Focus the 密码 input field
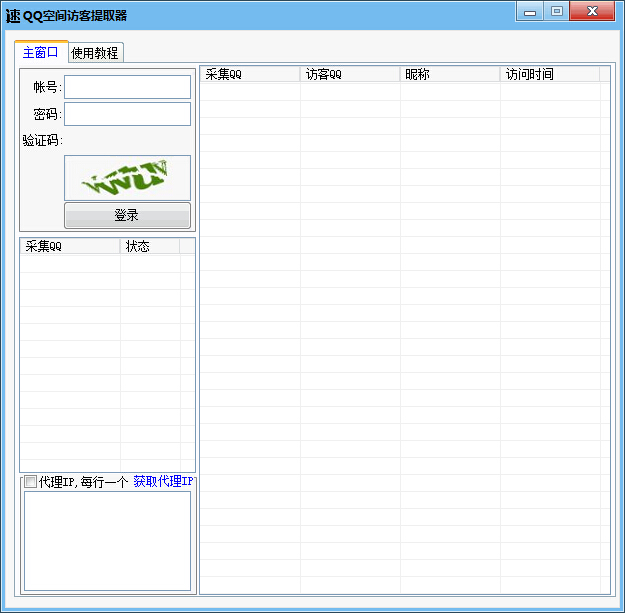 (128, 114)
